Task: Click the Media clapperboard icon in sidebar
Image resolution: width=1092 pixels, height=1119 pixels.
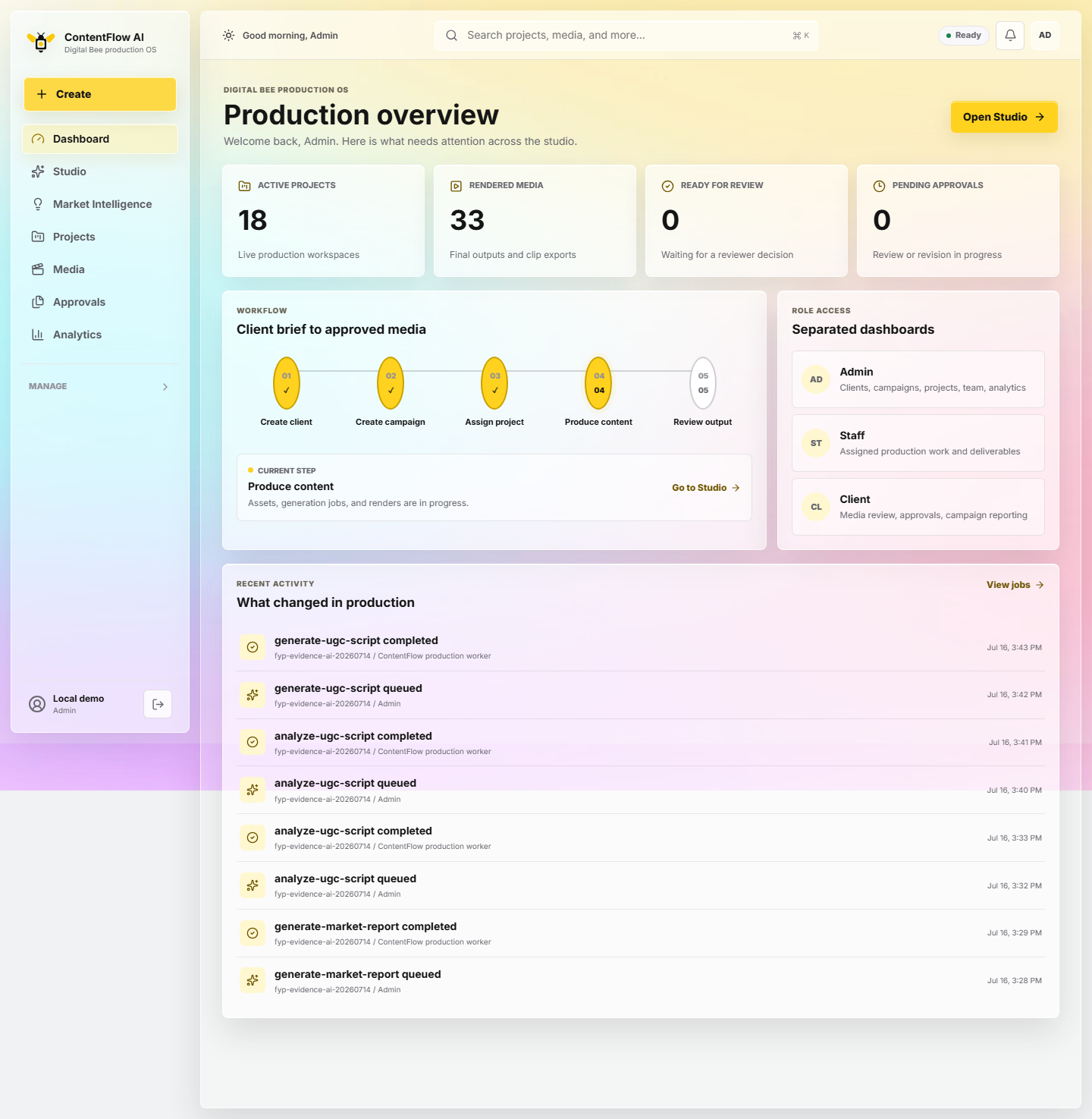Action: pos(38,269)
